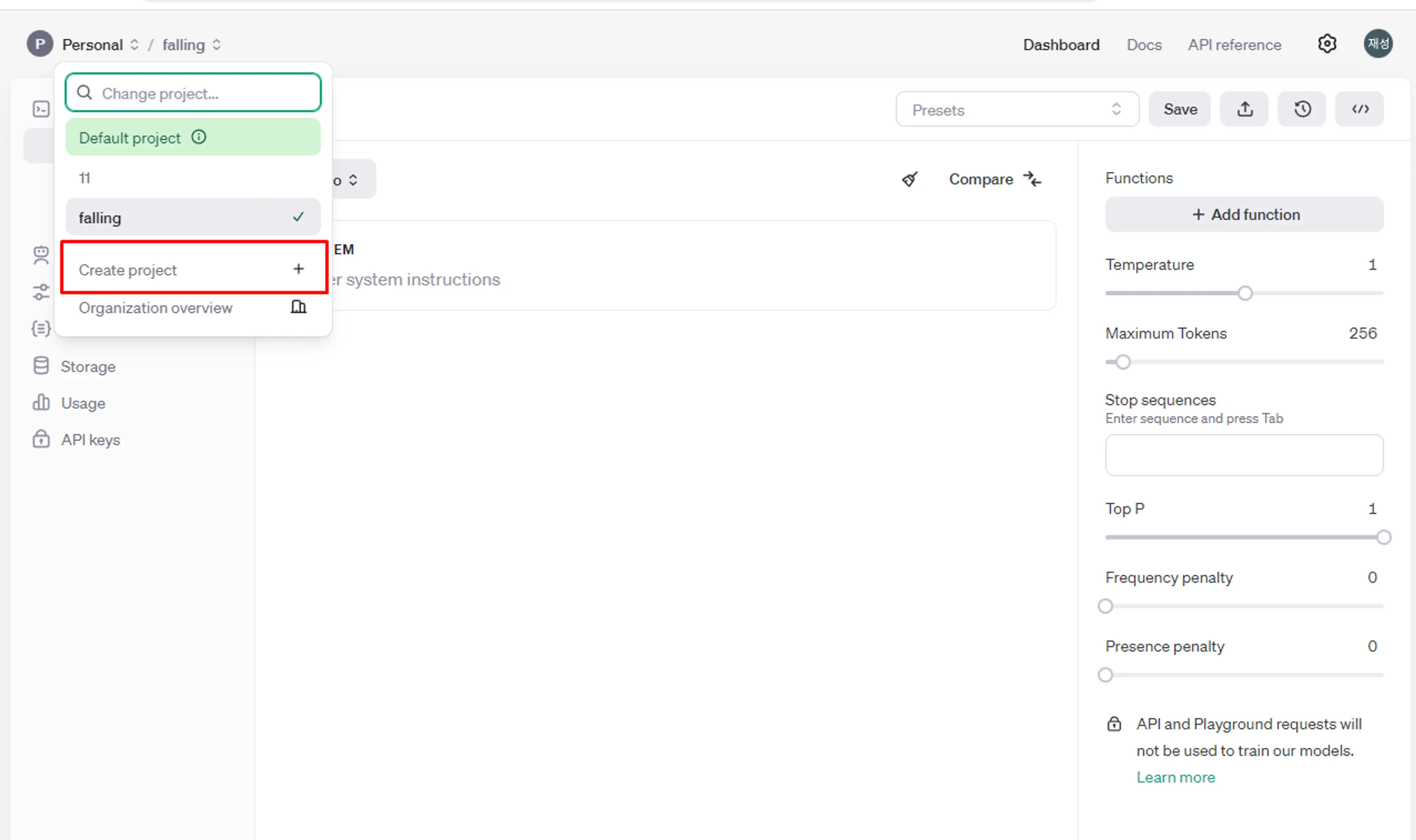The image size is (1416, 840).
Task: Click the settings gear icon
Action: pos(1328,44)
